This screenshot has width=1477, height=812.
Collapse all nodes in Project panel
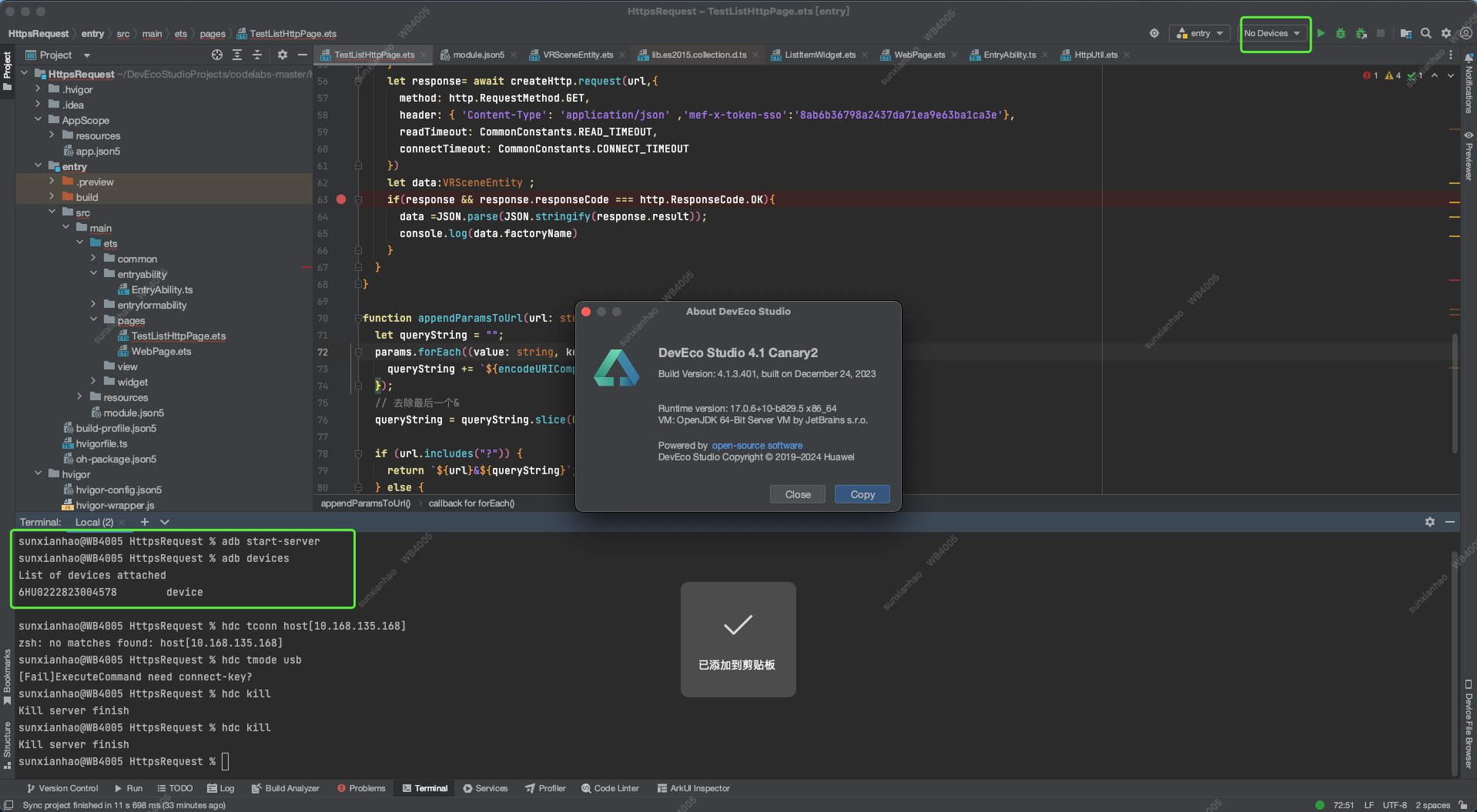pyautogui.click(x=257, y=55)
